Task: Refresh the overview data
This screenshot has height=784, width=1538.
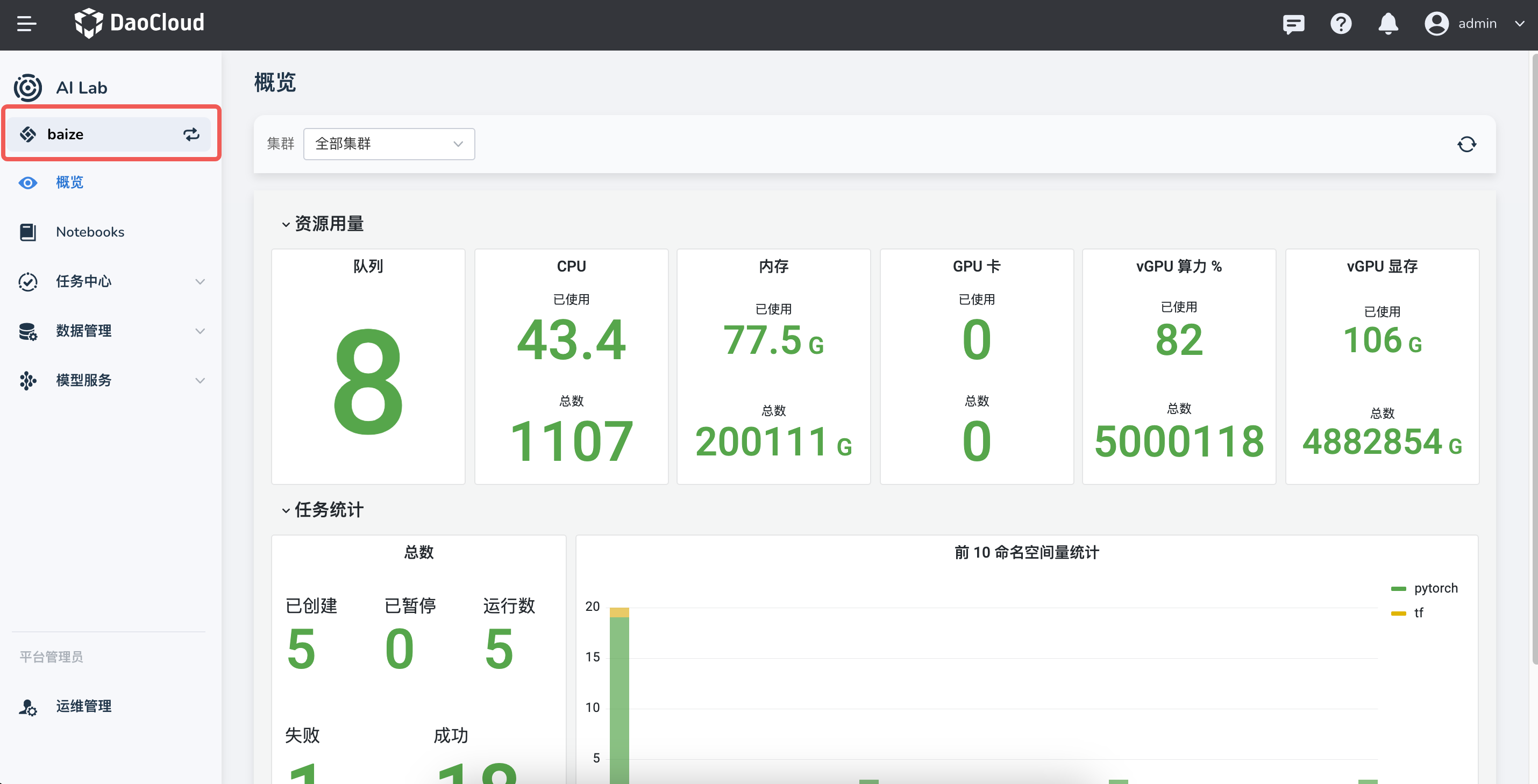Action: click(x=1466, y=144)
